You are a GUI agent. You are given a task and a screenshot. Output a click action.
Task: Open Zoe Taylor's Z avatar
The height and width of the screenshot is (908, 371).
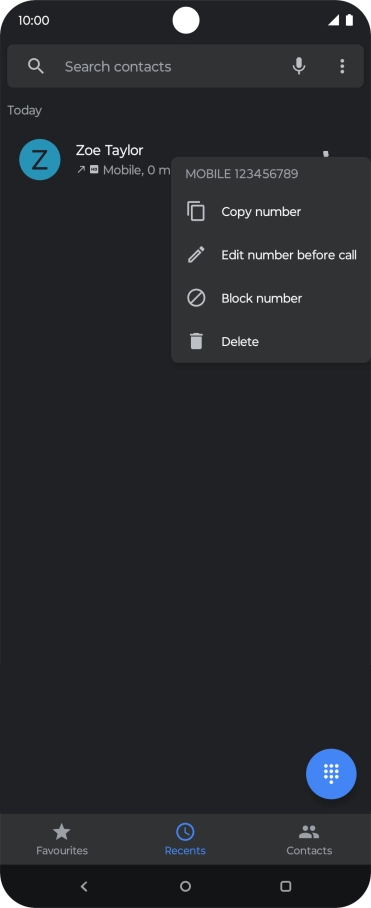(39, 159)
